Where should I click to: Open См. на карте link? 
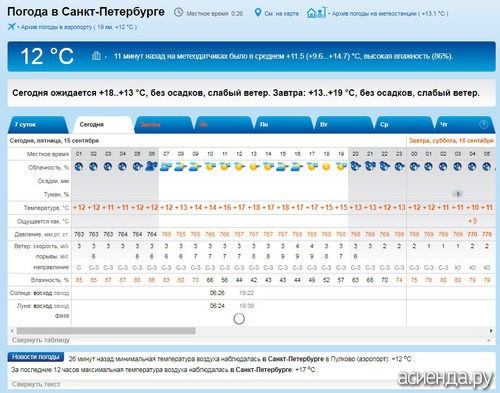[281, 14]
